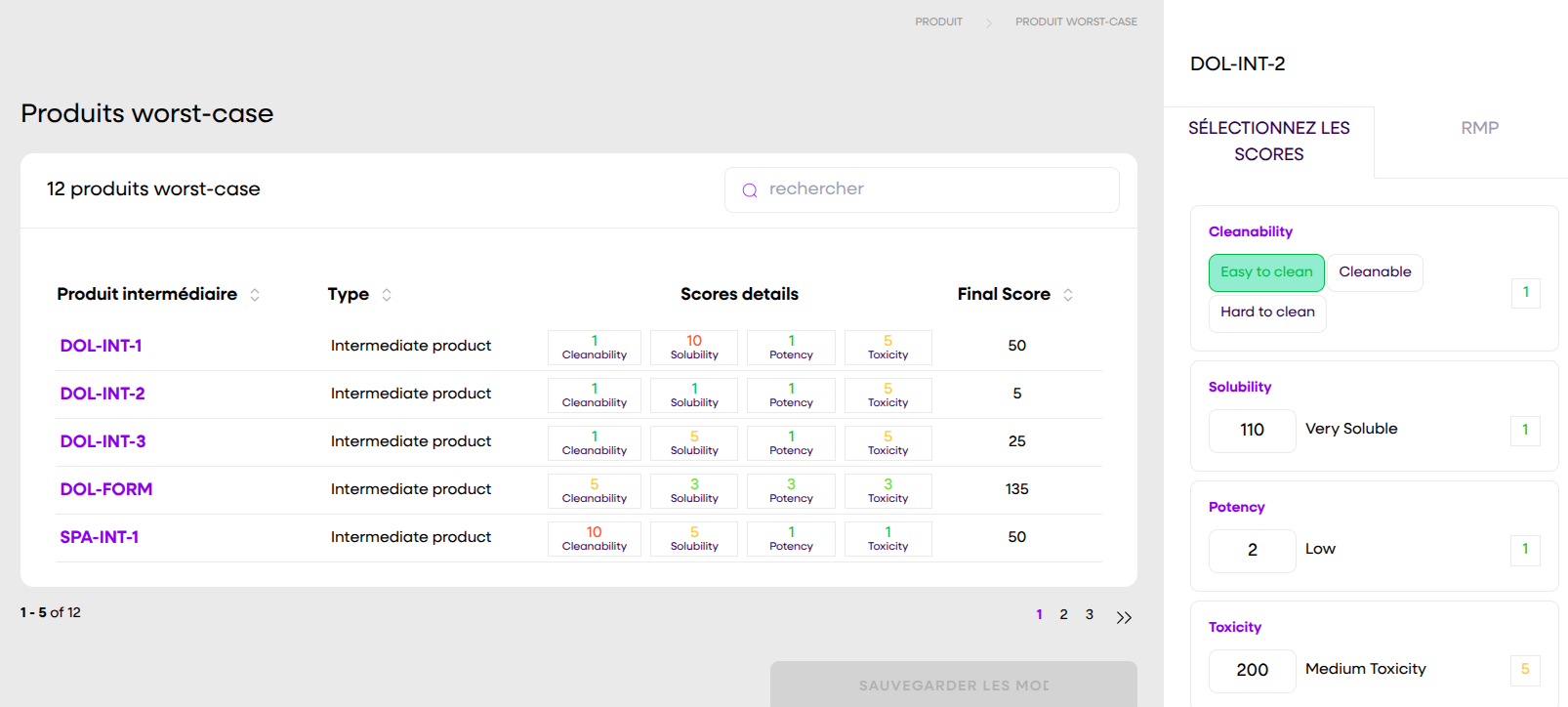
Task: Click Solubility panel score indicator 1
Action: [1525, 431]
